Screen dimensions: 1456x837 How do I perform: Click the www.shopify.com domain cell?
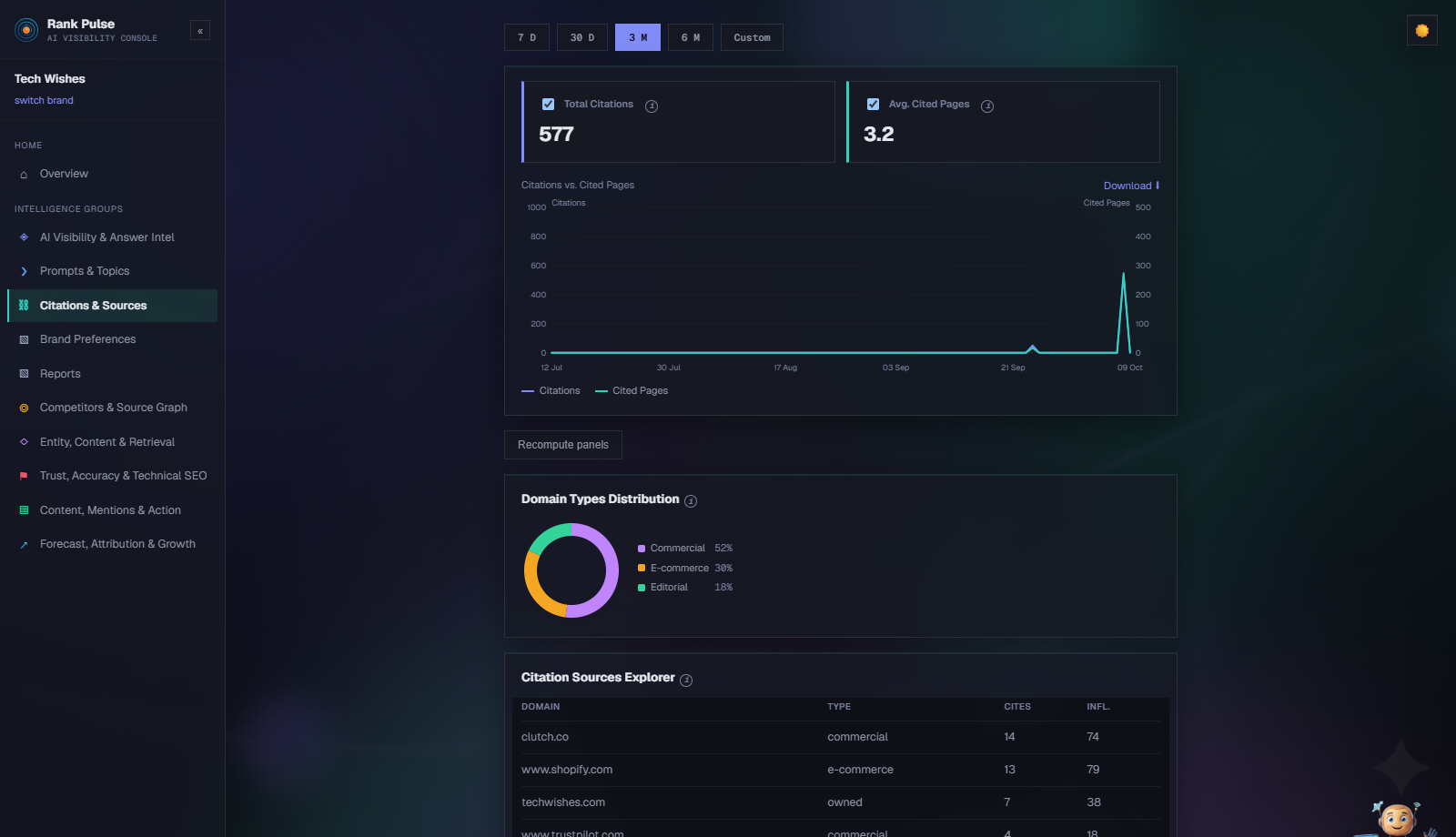(567, 770)
